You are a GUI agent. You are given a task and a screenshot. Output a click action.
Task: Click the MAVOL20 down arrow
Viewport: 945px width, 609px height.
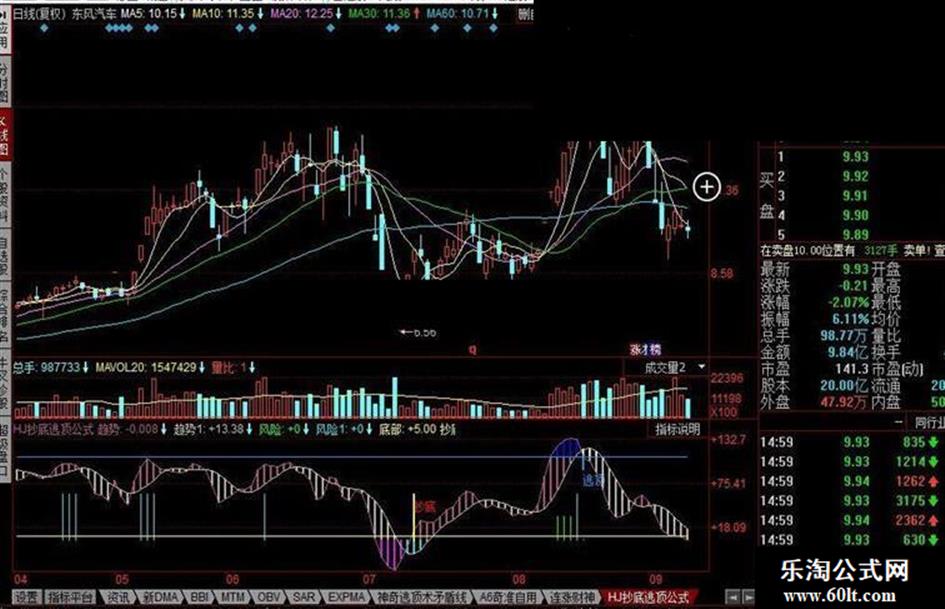pos(201,367)
